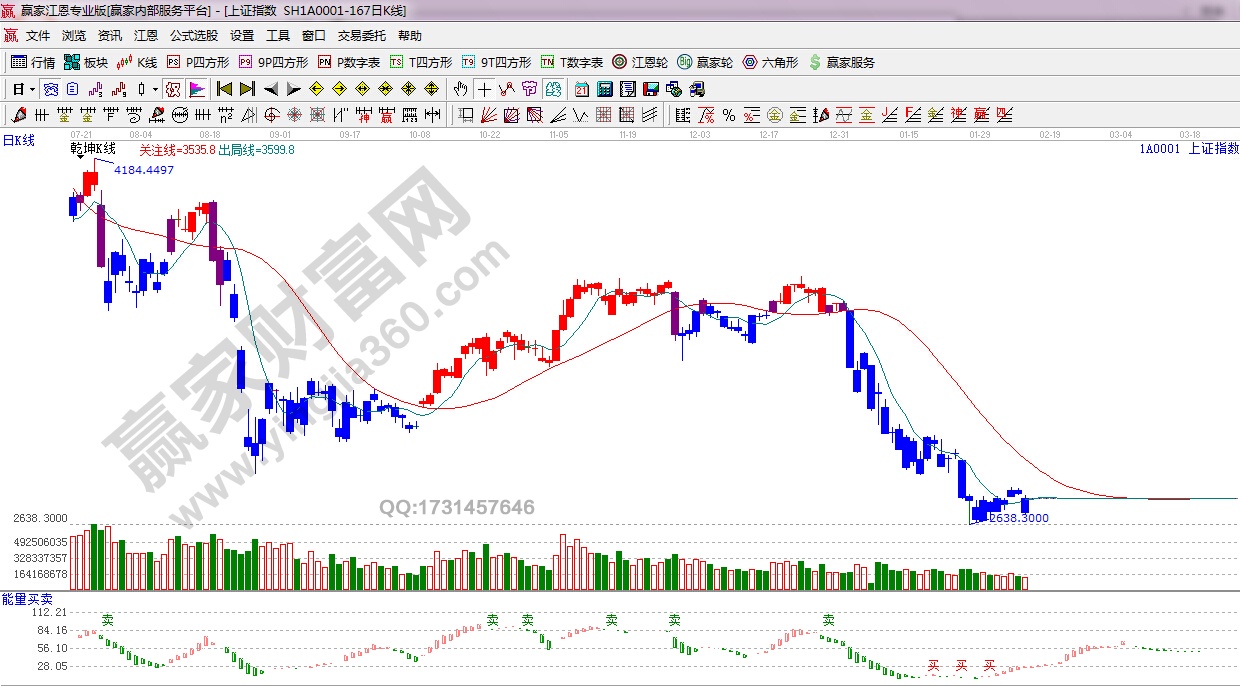Image resolution: width=1240 pixels, height=686 pixels.
Task: Open the 板块 sector panel
Action: click(x=86, y=62)
